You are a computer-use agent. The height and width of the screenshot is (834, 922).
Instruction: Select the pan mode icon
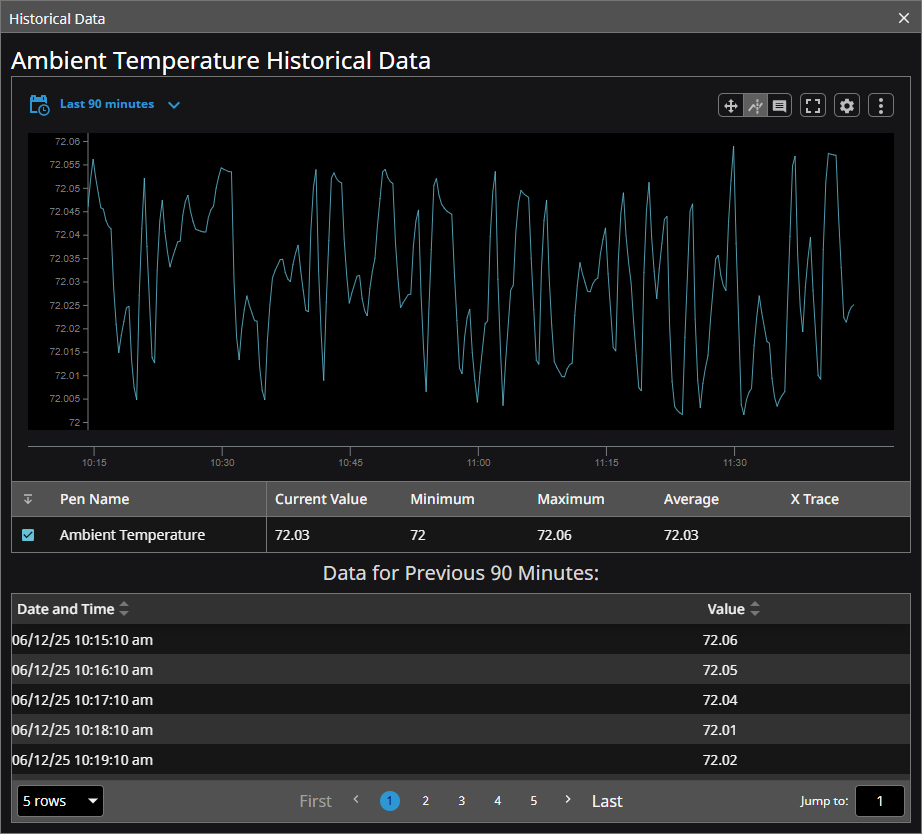coord(730,105)
